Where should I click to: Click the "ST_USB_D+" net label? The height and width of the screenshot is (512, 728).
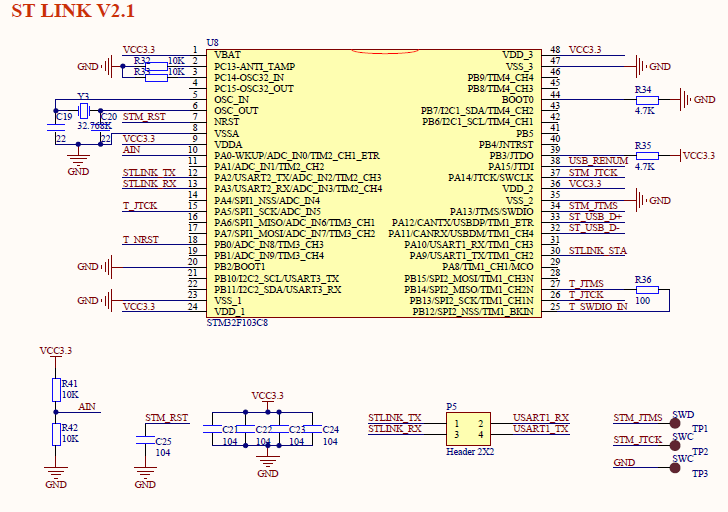click(x=595, y=217)
